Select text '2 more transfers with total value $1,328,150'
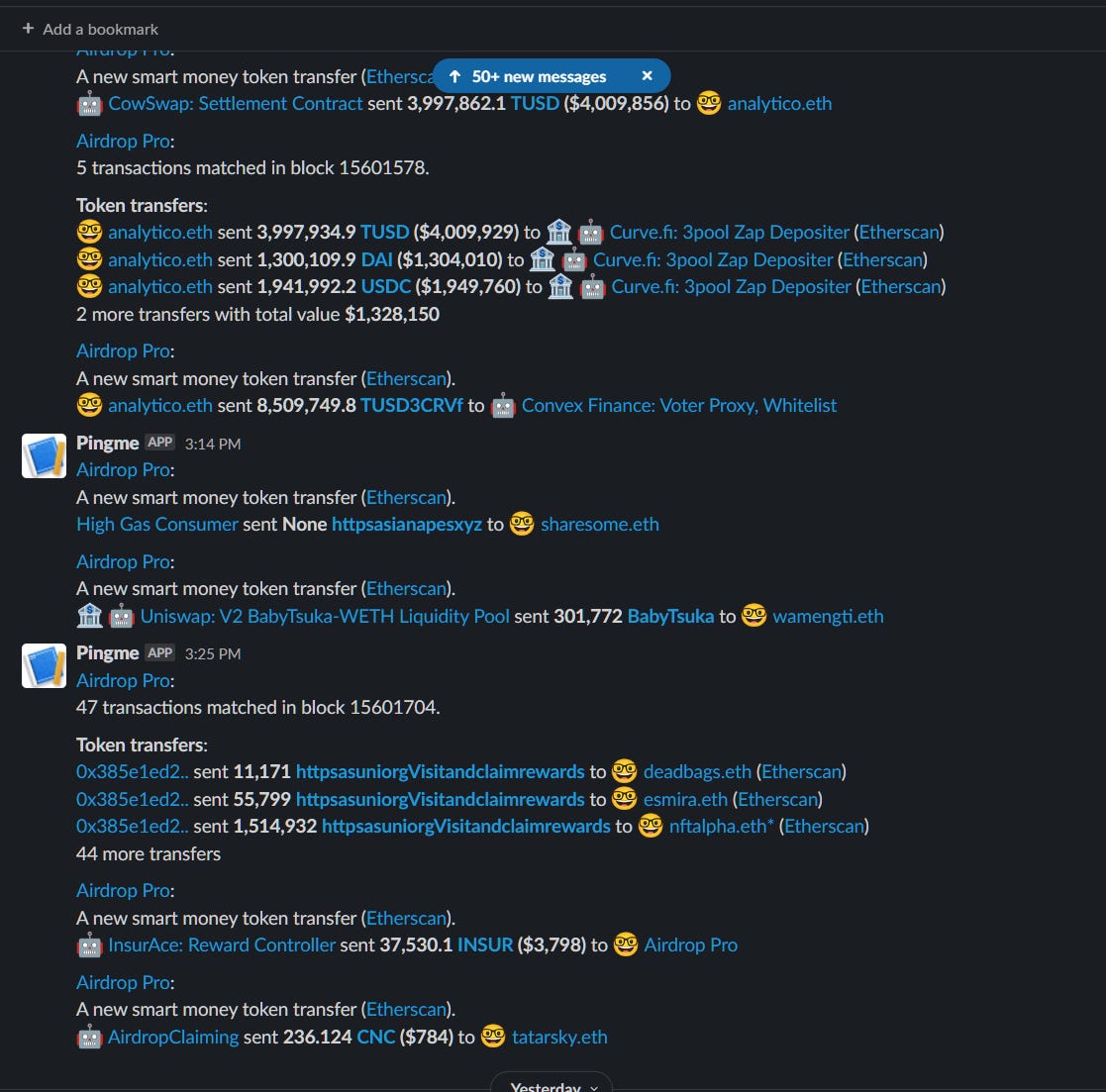The image size is (1106, 1092). click(257, 314)
